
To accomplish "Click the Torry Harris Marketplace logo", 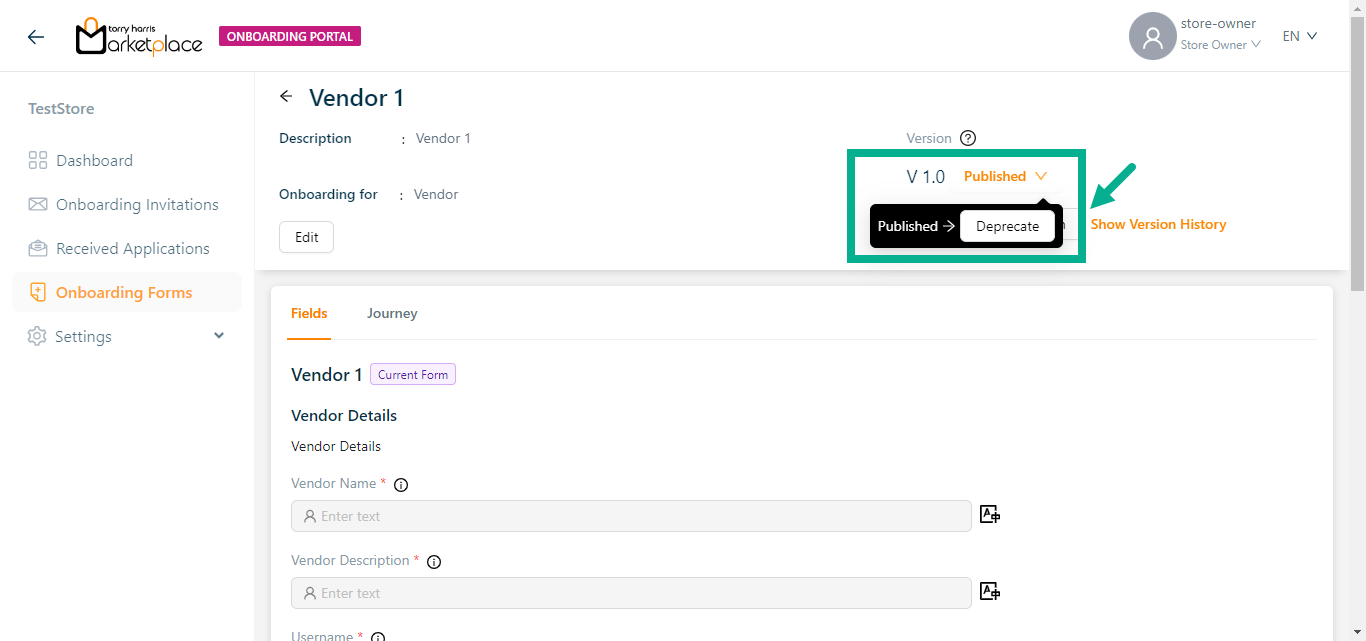I will point(139,37).
